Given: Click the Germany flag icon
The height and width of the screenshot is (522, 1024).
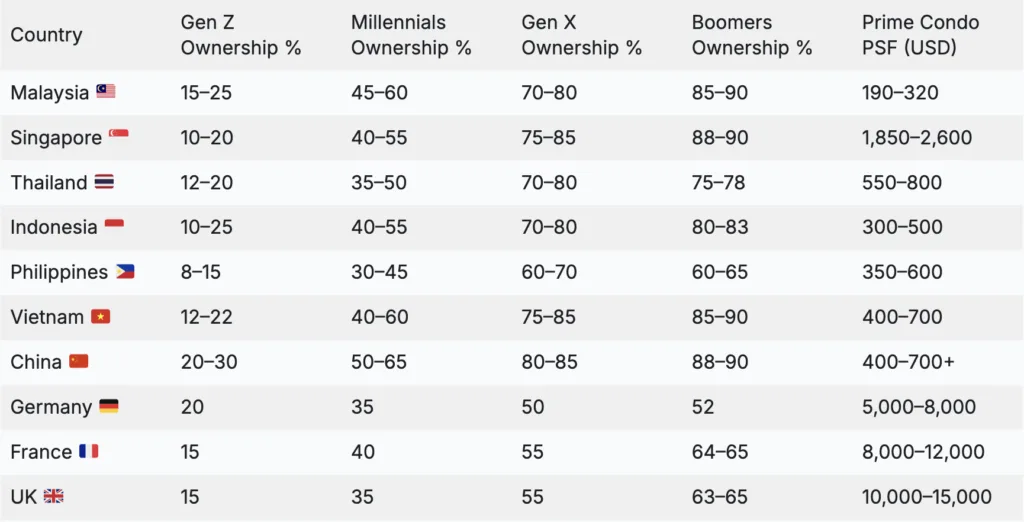Looking at the screenshot, I should [109, 406].
